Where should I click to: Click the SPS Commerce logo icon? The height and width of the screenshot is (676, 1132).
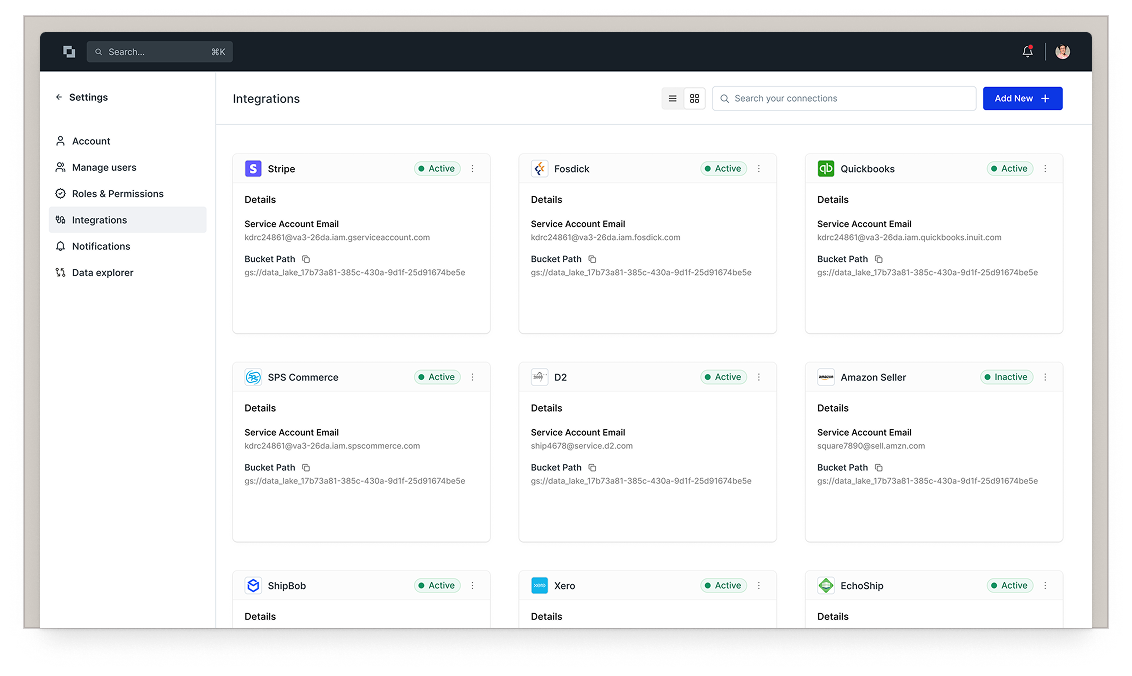253,377
